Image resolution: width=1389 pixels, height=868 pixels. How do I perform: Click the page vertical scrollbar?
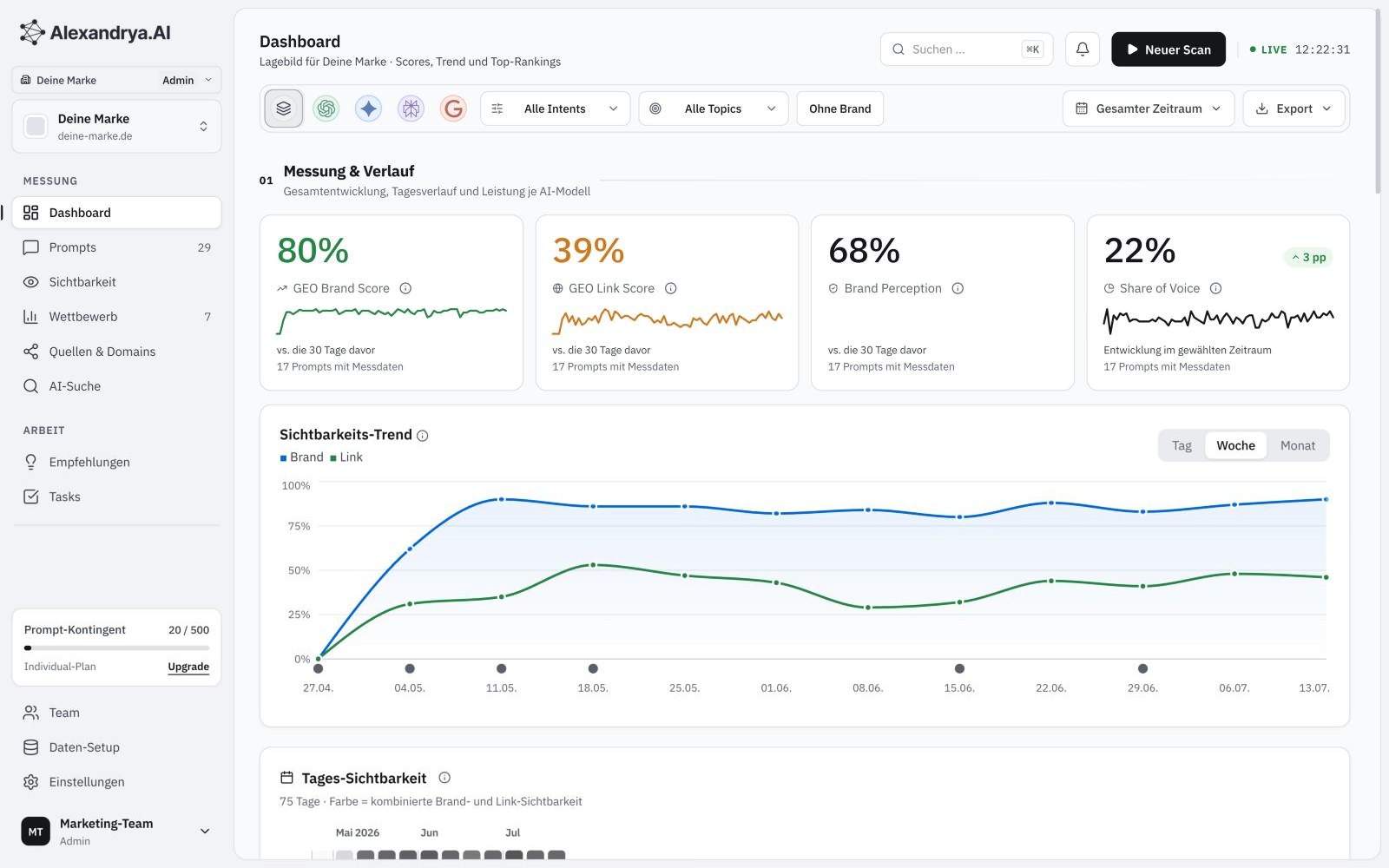[1378, 102]
